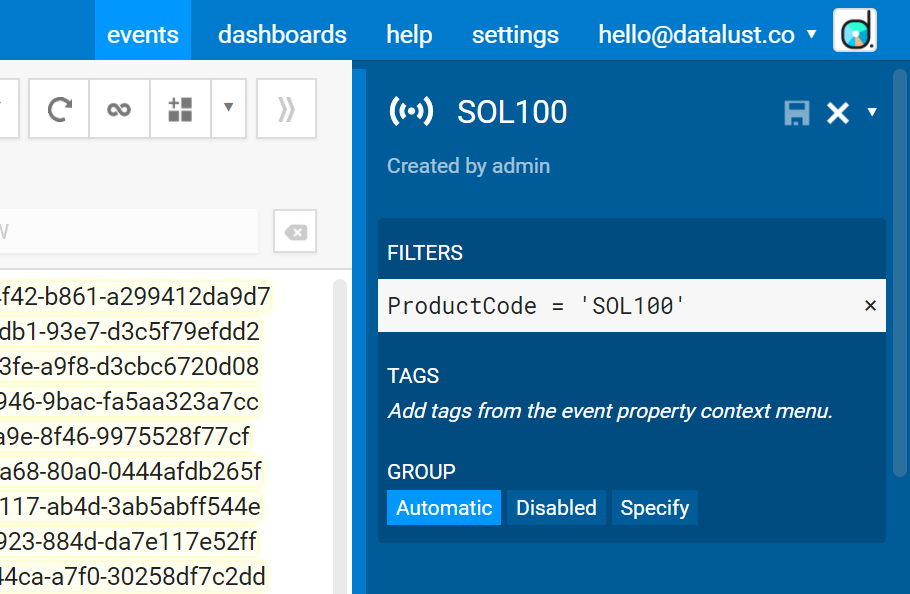The image size is (910, 594).
Task: Select the Specify group option
Action: (x=655, y=508)
